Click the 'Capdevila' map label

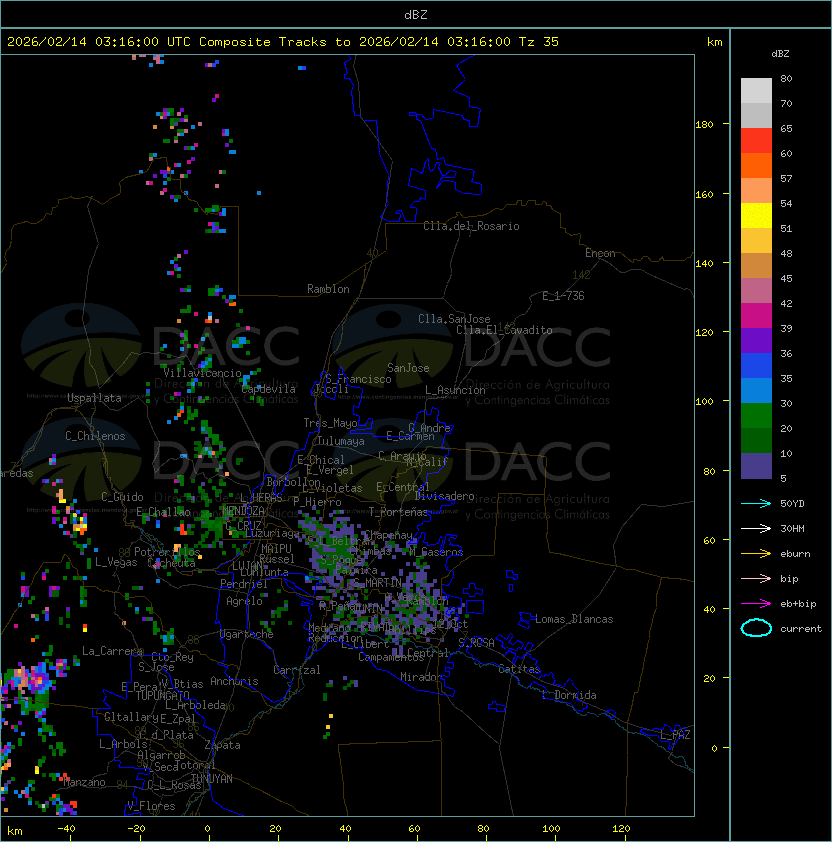click(269, 389)
